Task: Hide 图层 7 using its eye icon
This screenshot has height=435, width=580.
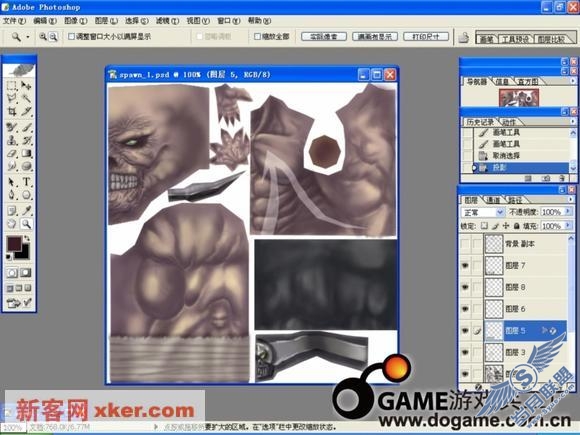Action: point(465,265)
